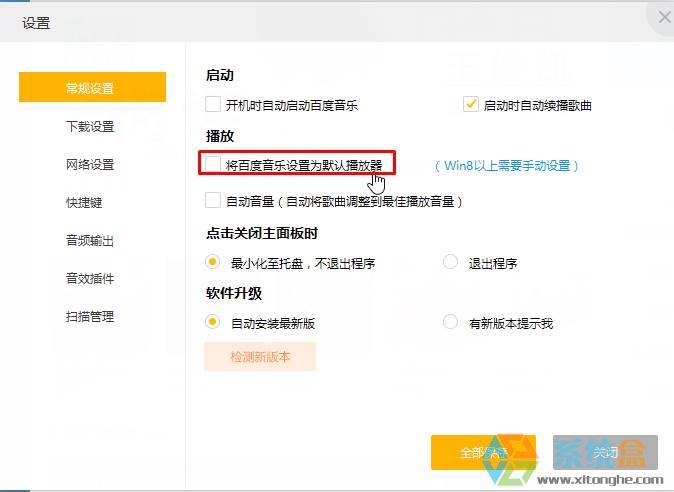Open the 常规设置 tab
674x492 pixels.
[x=92, y=87]
